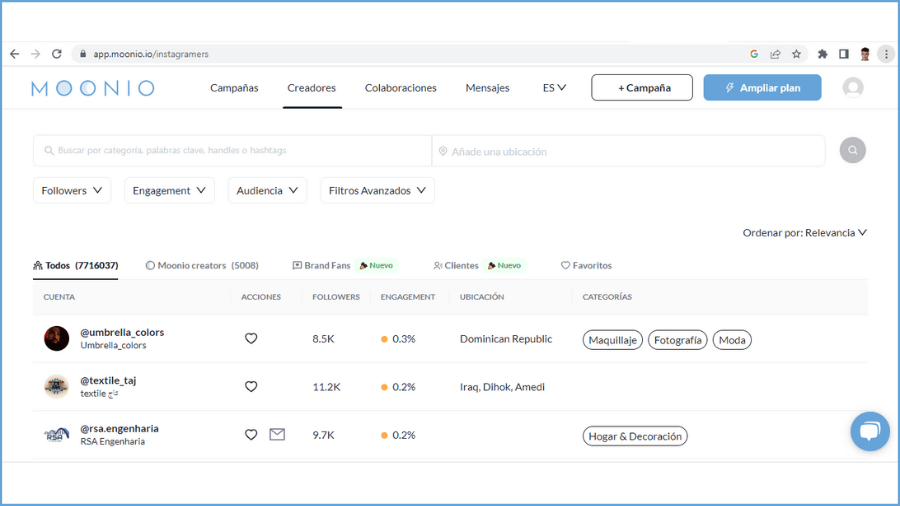
Task: Expand the Followers filter dropdown
Action: point(72,190)
